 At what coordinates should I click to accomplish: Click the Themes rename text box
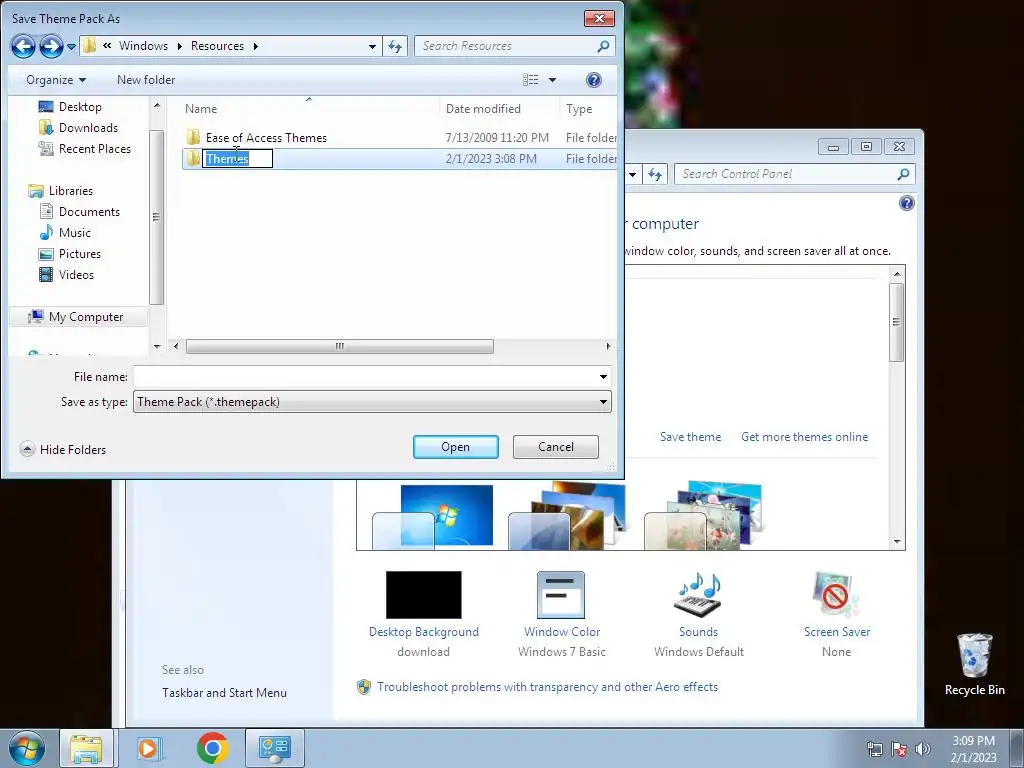[x=237, y=159]
